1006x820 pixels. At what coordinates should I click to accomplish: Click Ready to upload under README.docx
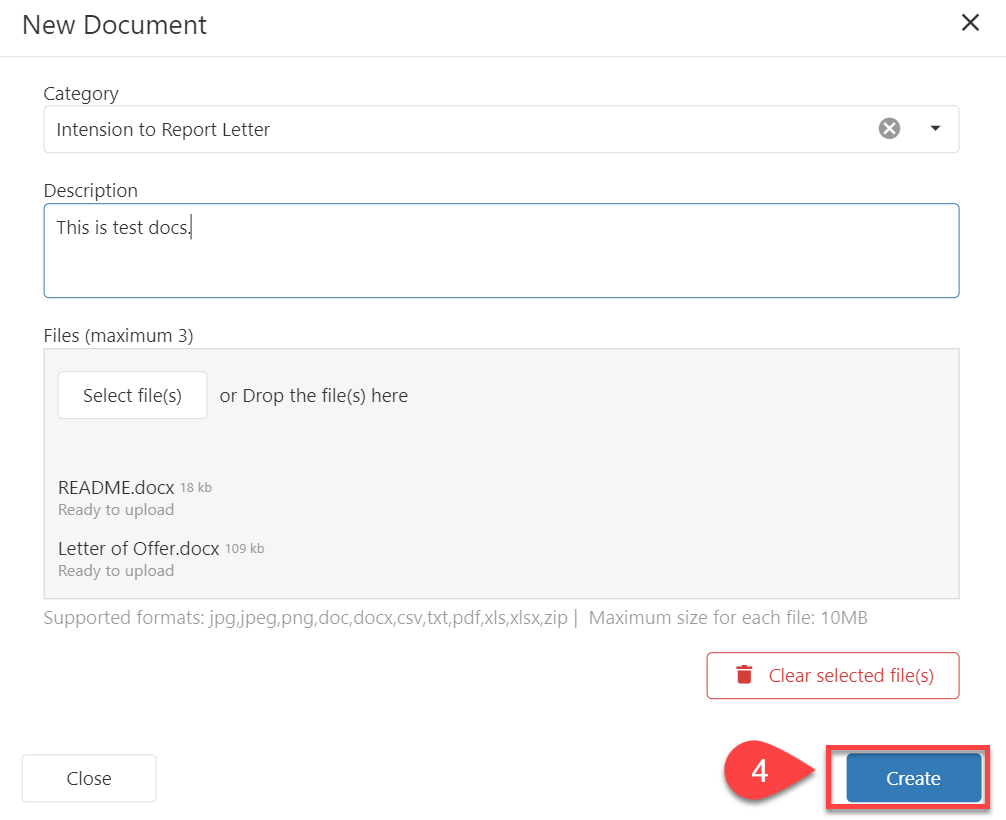coord(116,510)
